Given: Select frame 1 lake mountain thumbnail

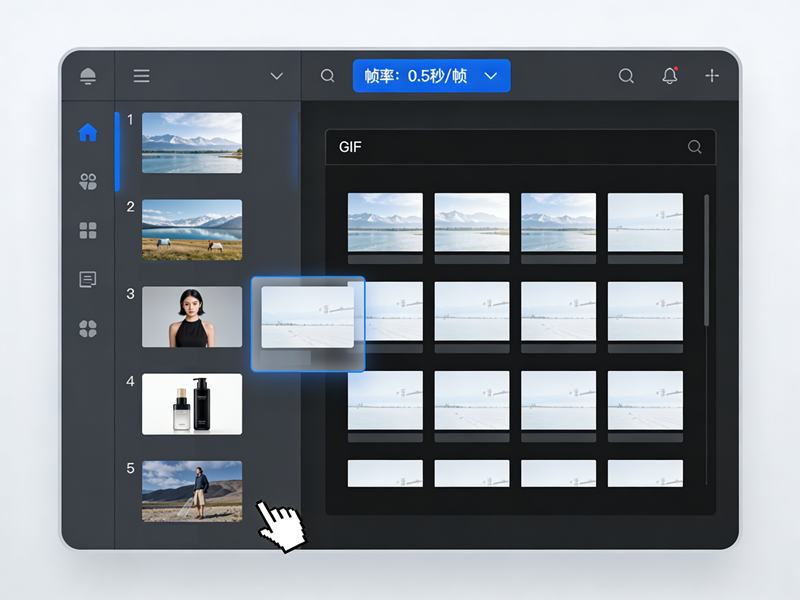Looking at the screenshot, I should click(x=192, y=143).
